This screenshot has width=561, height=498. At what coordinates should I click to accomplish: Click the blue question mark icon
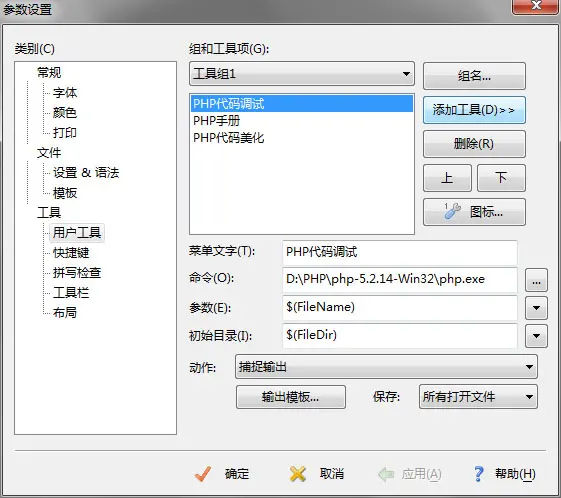tap(478, 474)
